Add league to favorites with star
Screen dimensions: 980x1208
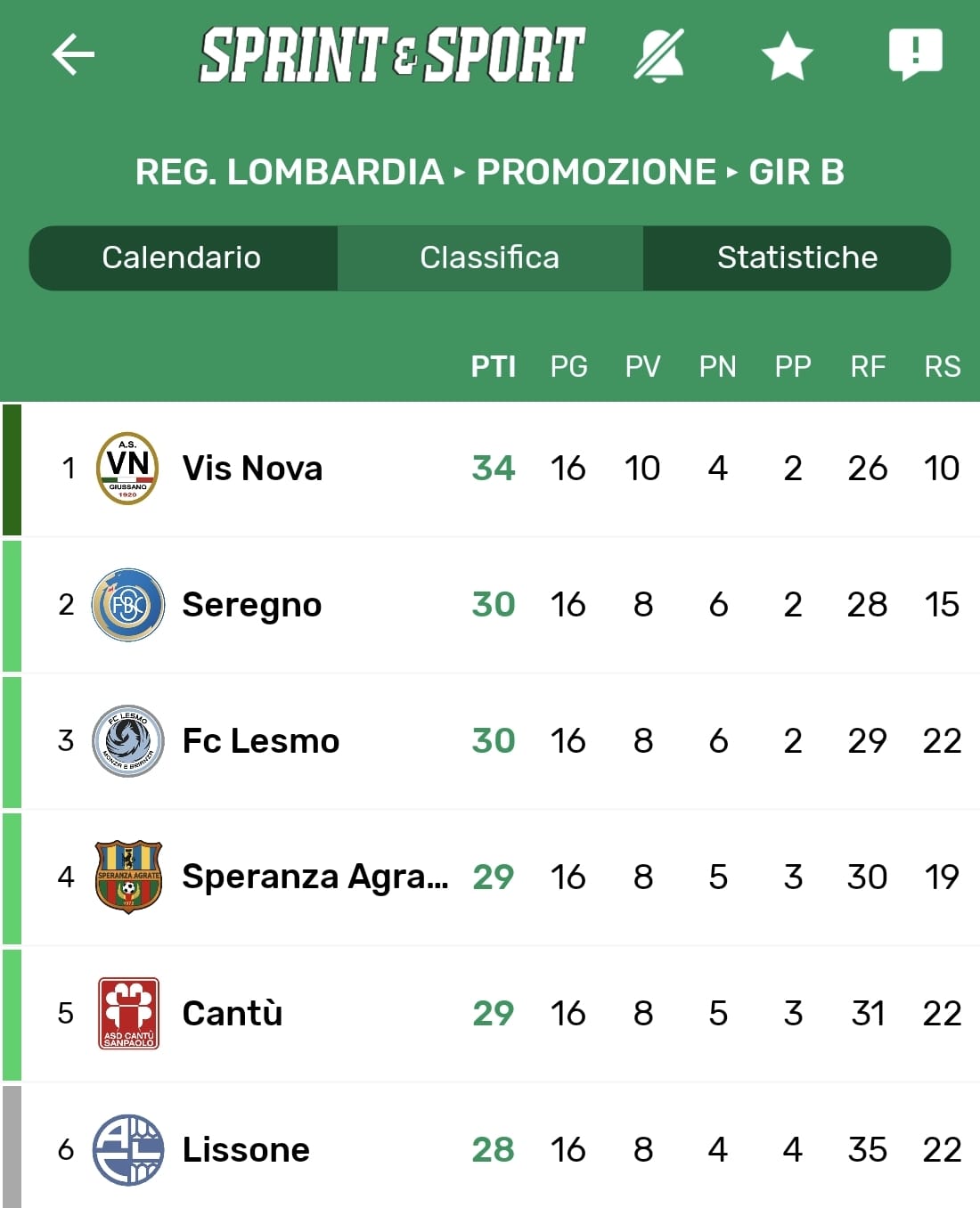click(787, 56)
